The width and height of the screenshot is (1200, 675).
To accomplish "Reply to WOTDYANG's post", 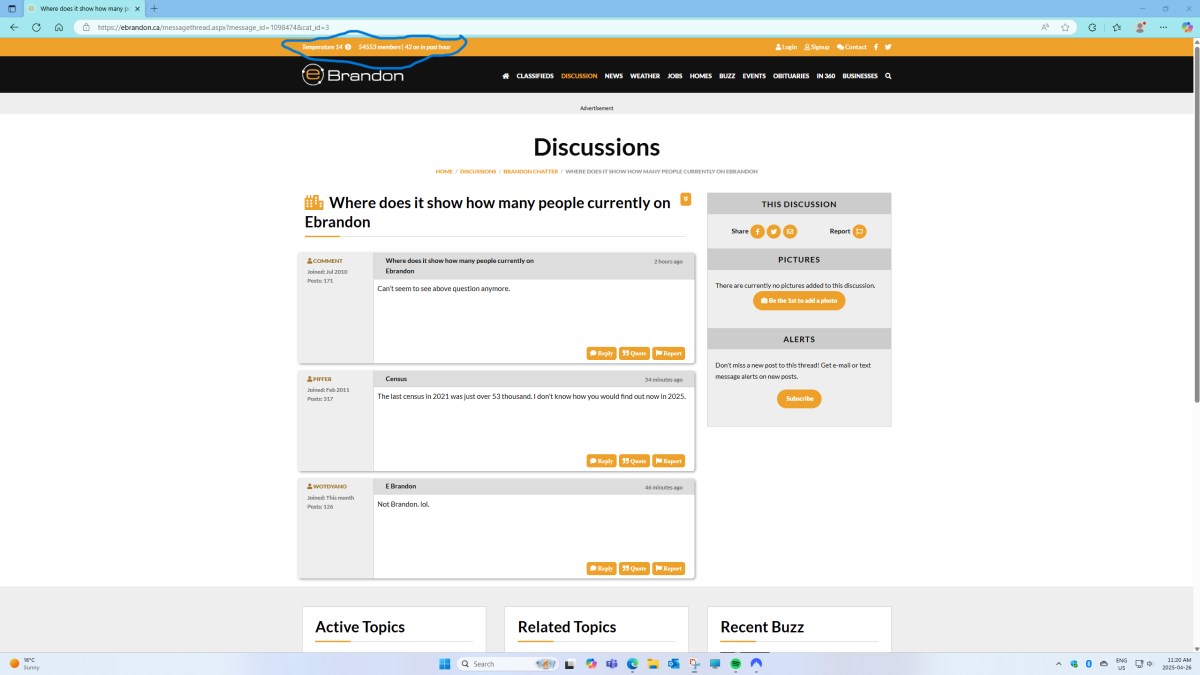I will (x=602, y=569).
